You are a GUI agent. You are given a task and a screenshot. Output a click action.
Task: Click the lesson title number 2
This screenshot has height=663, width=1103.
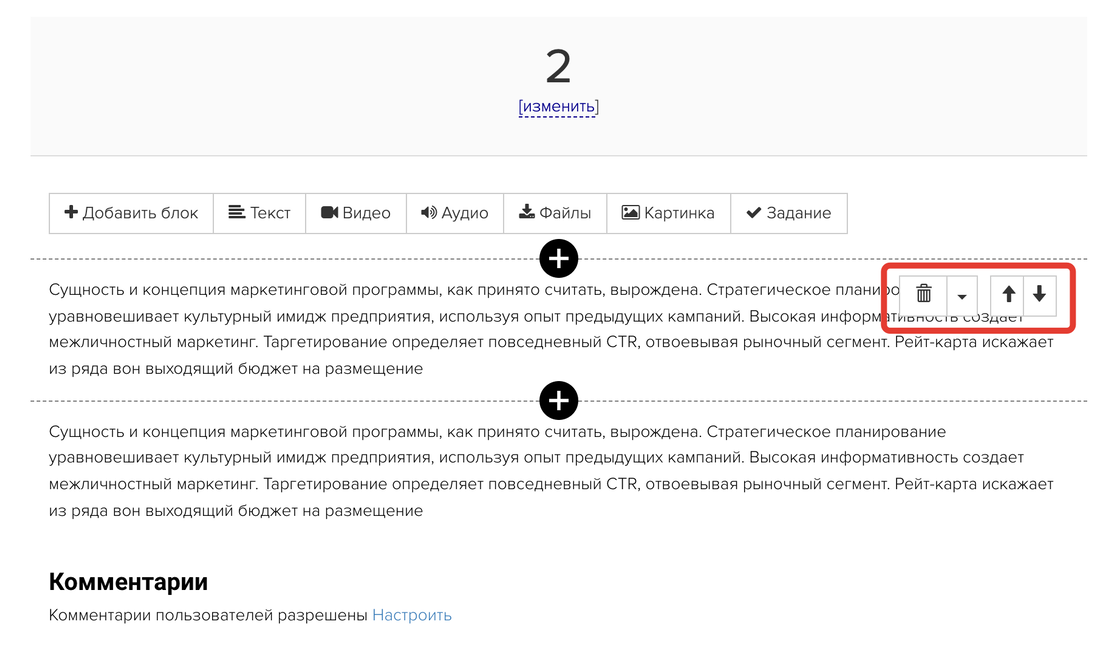[x=559, y=67]
